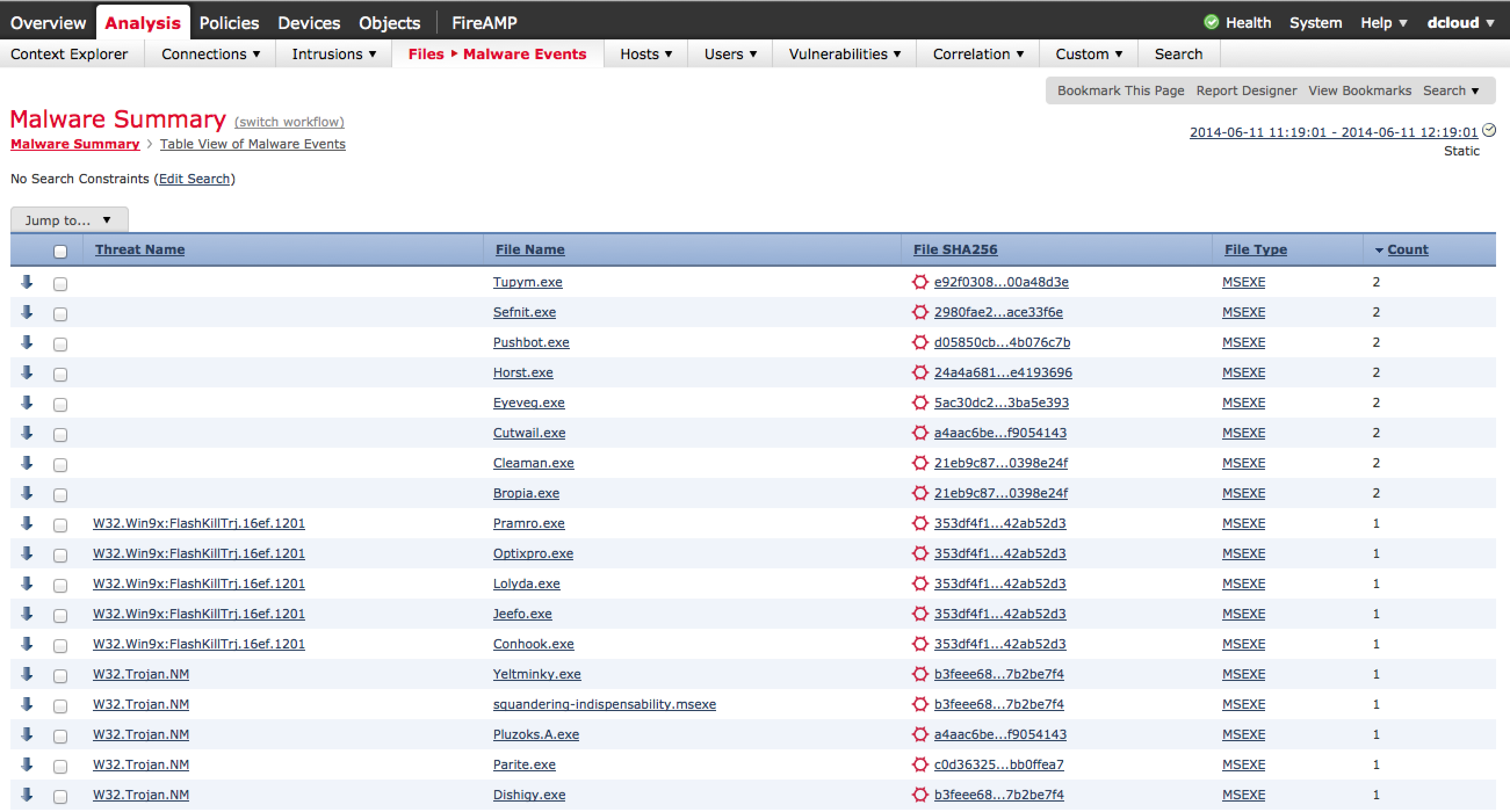Sort table by Count column header
The image size is (1510, 812).
point(1407,249)
